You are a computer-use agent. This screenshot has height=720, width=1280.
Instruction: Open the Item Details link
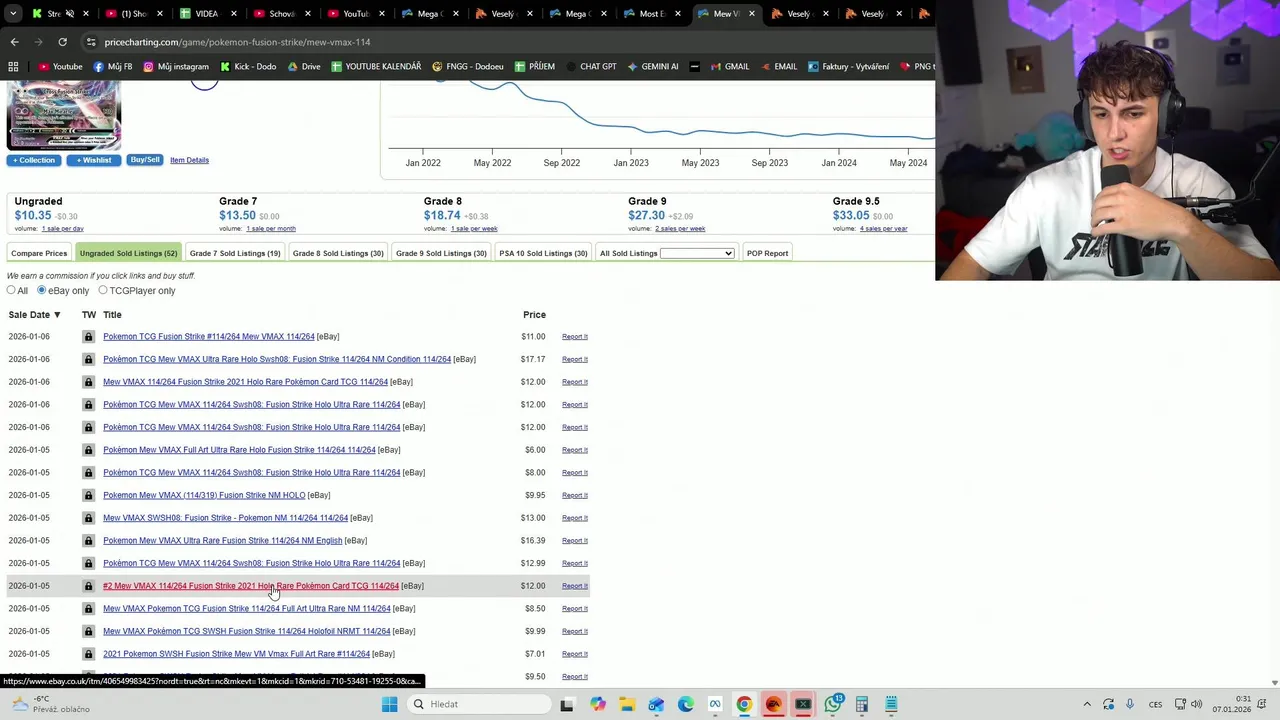(189, 160)
